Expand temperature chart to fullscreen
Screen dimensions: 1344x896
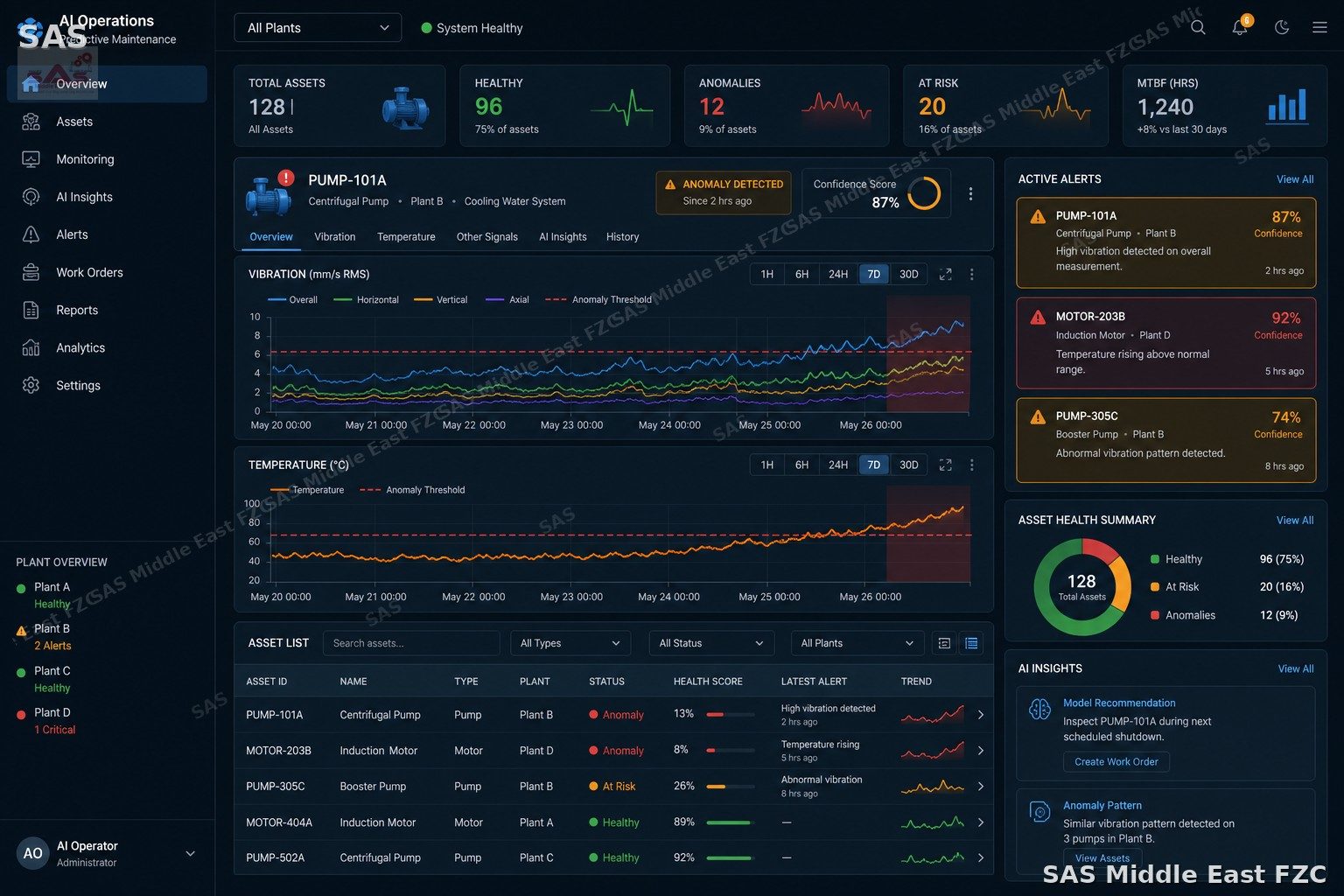(x=945, y=465)
